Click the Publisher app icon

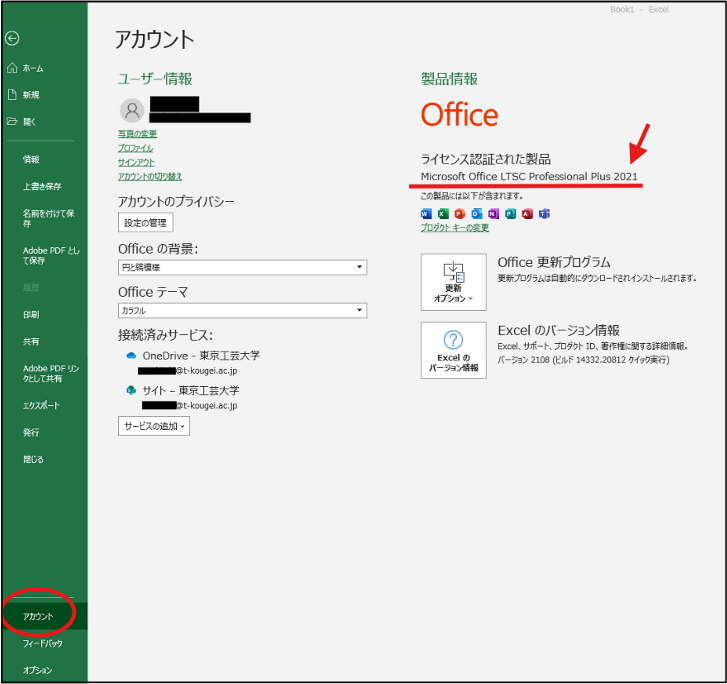[510, 214]
